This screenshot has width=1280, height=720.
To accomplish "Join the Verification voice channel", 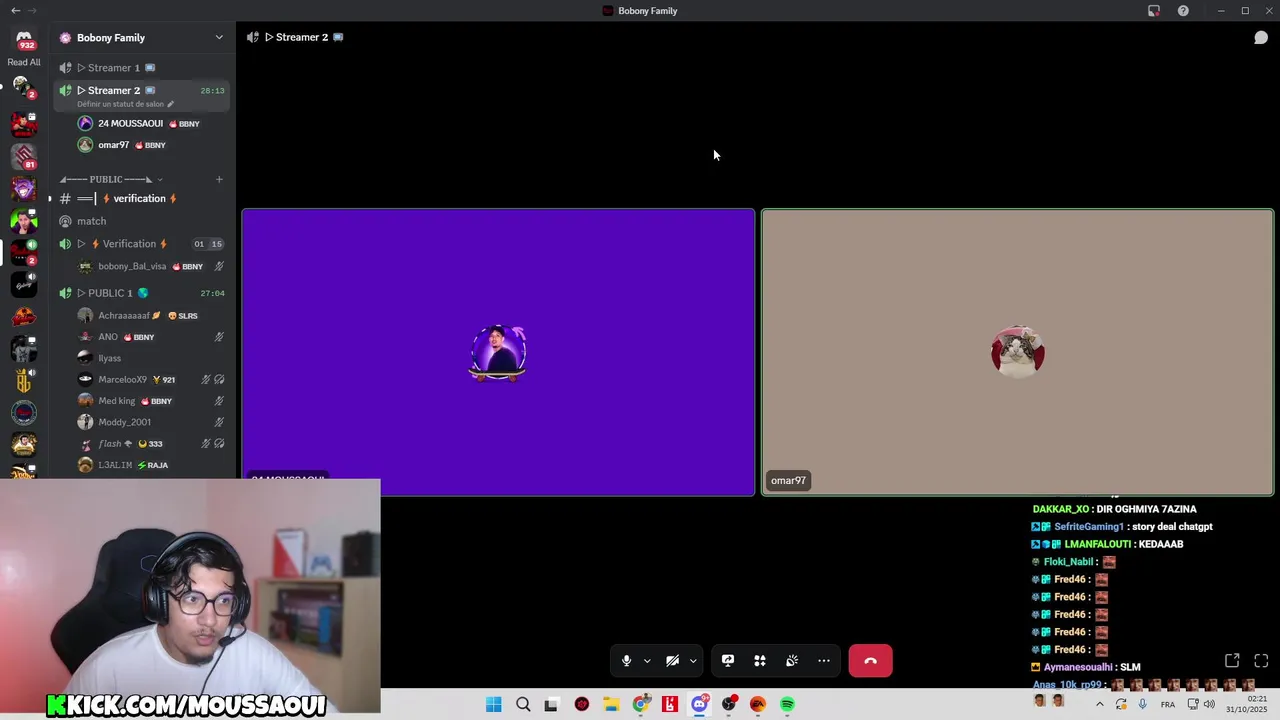I will click(141, 244).
